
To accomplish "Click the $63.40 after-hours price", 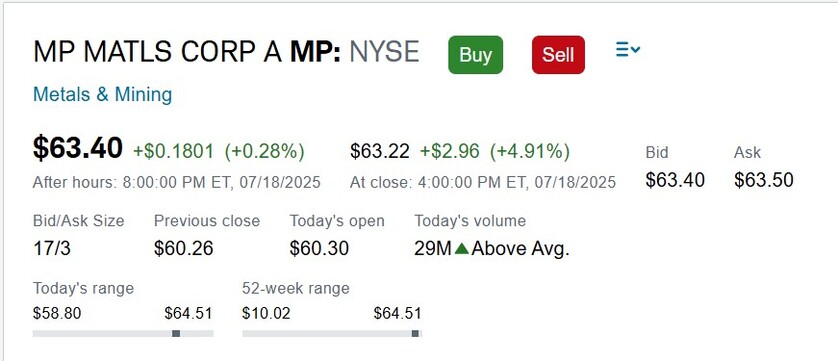I will tap(77, 148).
